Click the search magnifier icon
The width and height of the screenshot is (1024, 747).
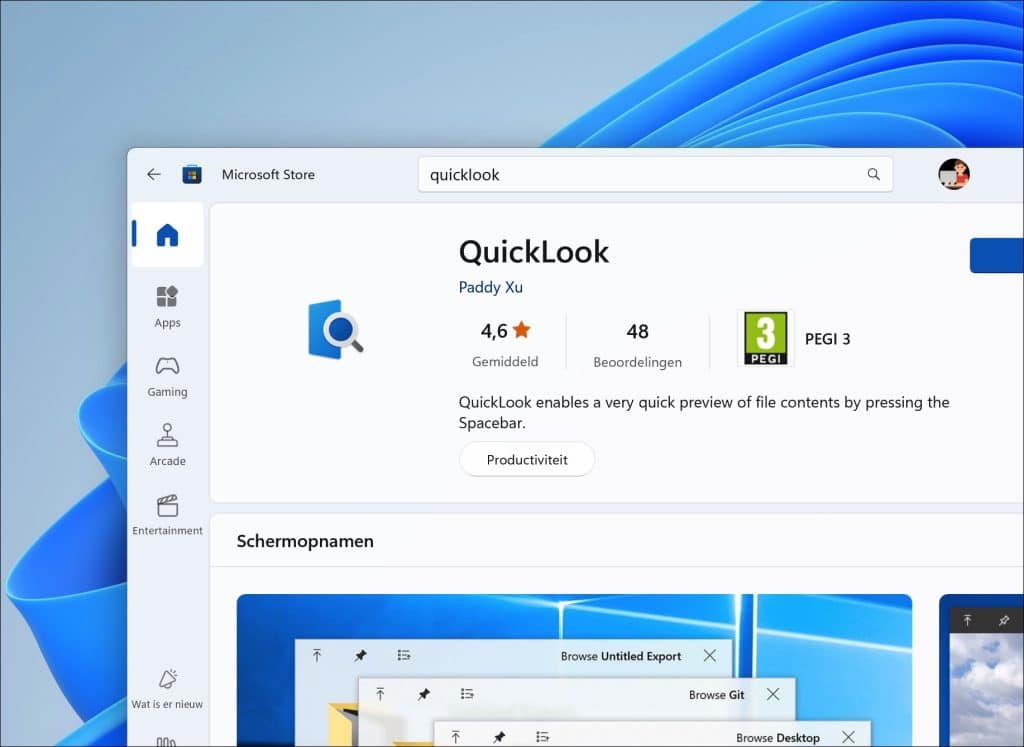[x=873, y=174]
